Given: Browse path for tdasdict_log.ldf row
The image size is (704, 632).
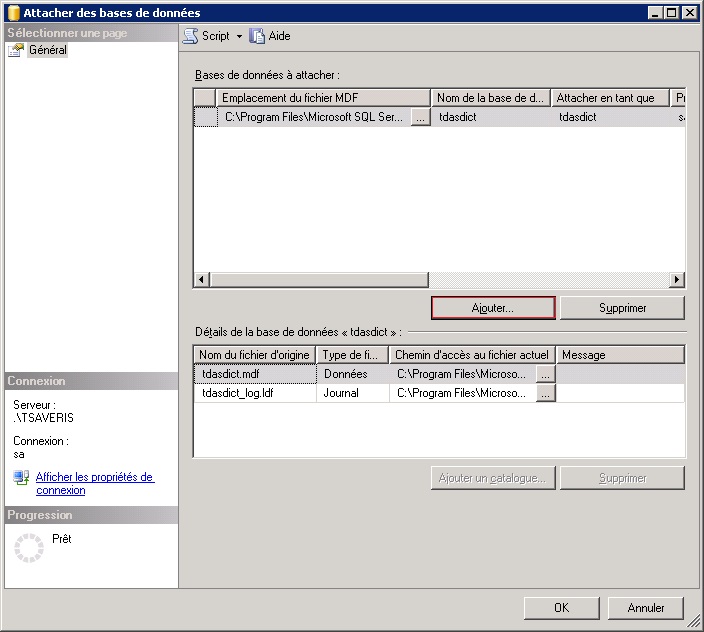Looking at the screenshot, I should [546, 393].
